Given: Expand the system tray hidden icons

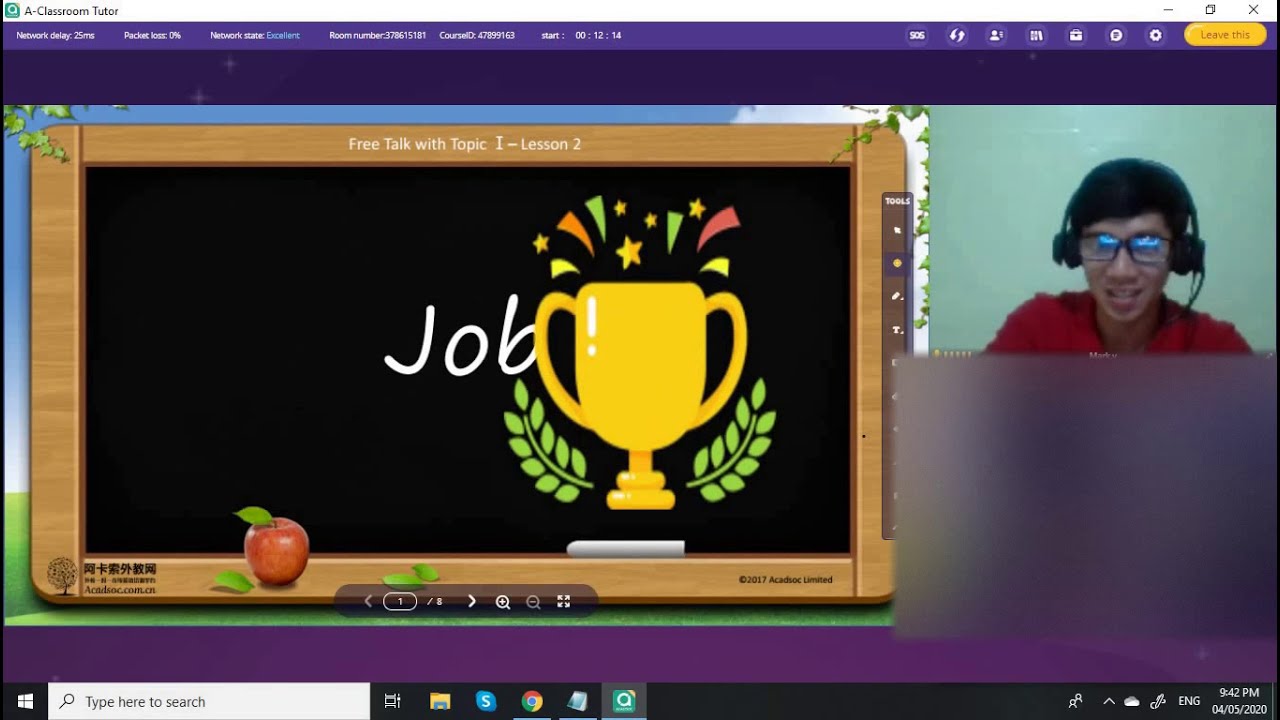Looking at the screenshot, I should 1108,701.
